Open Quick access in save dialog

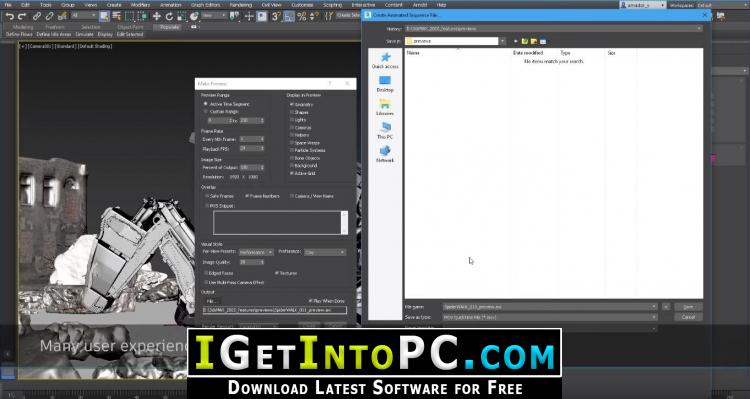(385, 61)
